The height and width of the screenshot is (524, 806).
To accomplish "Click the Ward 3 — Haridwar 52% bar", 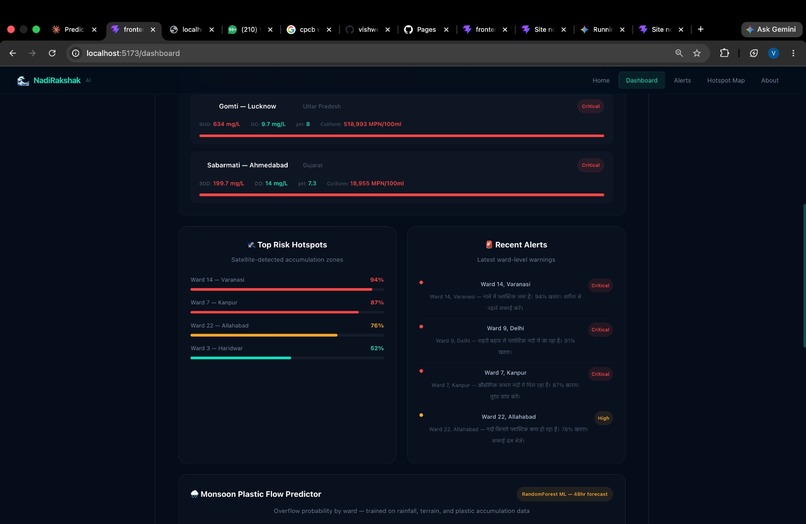I will coord(287,358).
